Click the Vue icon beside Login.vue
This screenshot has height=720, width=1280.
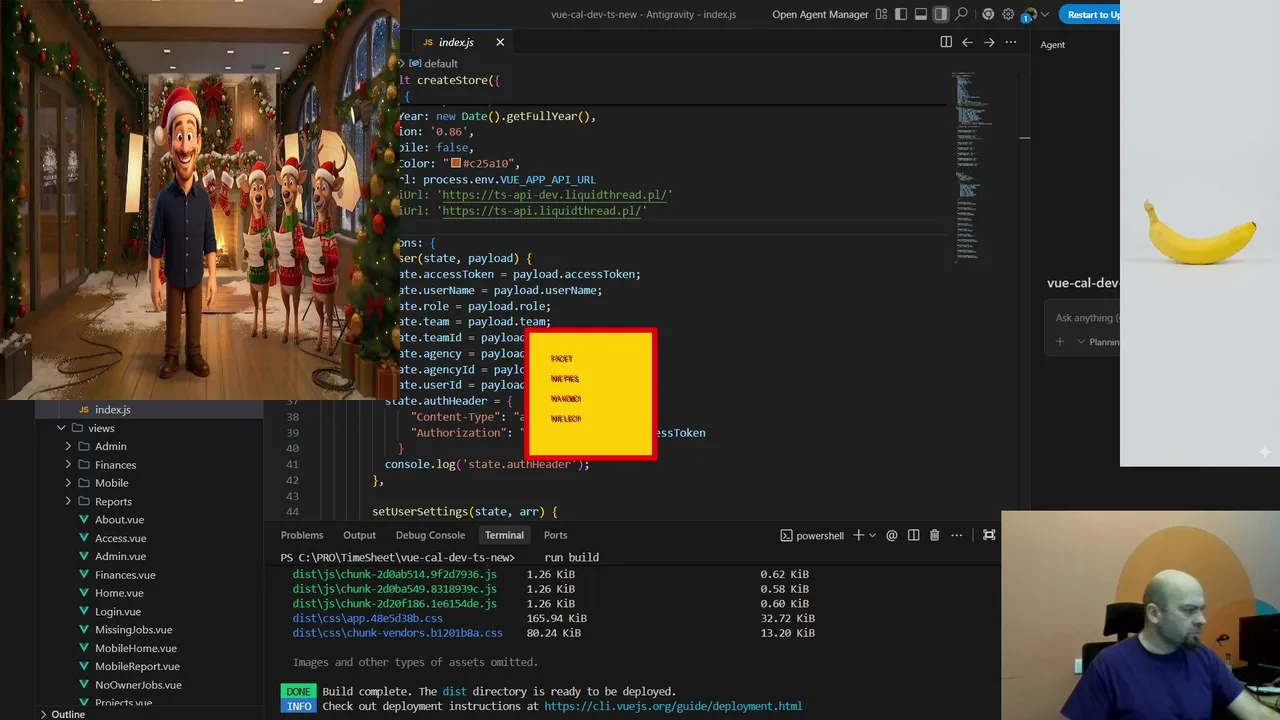[x=85, y=612]
